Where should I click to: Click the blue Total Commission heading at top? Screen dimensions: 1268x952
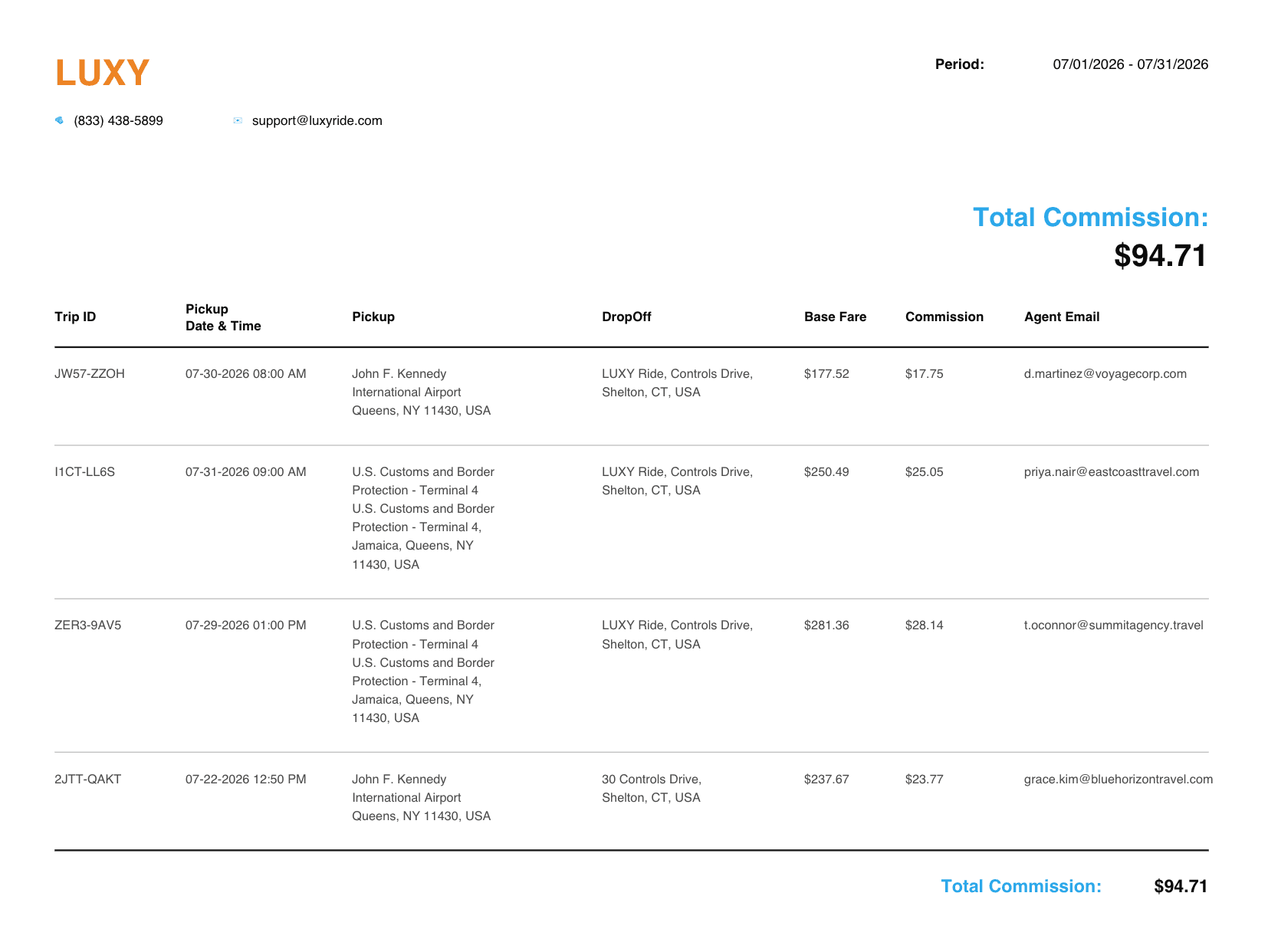click(1090, 217)
